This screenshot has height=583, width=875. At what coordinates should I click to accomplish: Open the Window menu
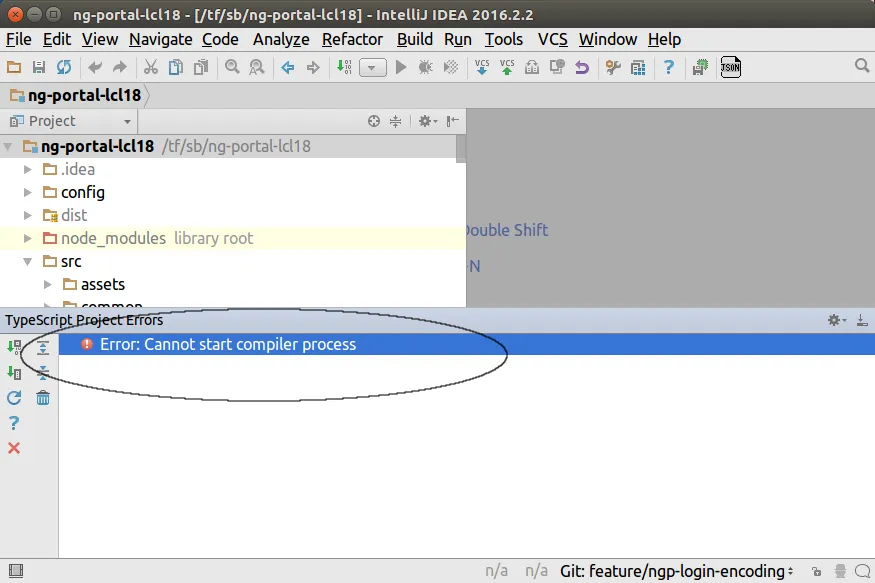[x=608, y=40]
